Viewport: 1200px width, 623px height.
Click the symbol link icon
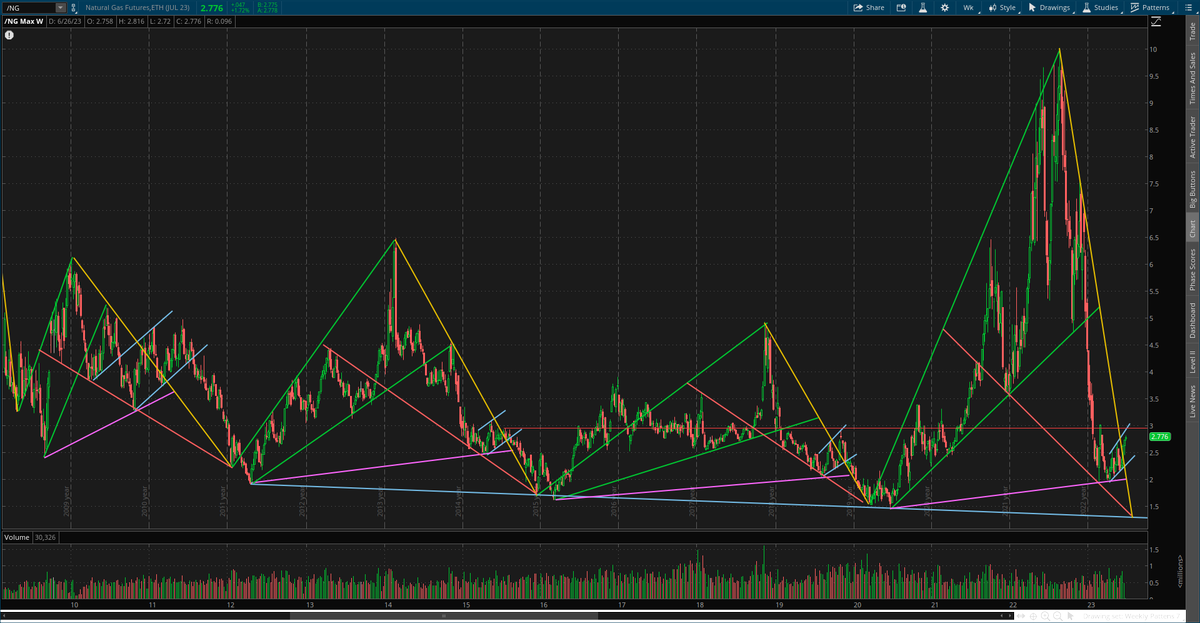[74, 8]
